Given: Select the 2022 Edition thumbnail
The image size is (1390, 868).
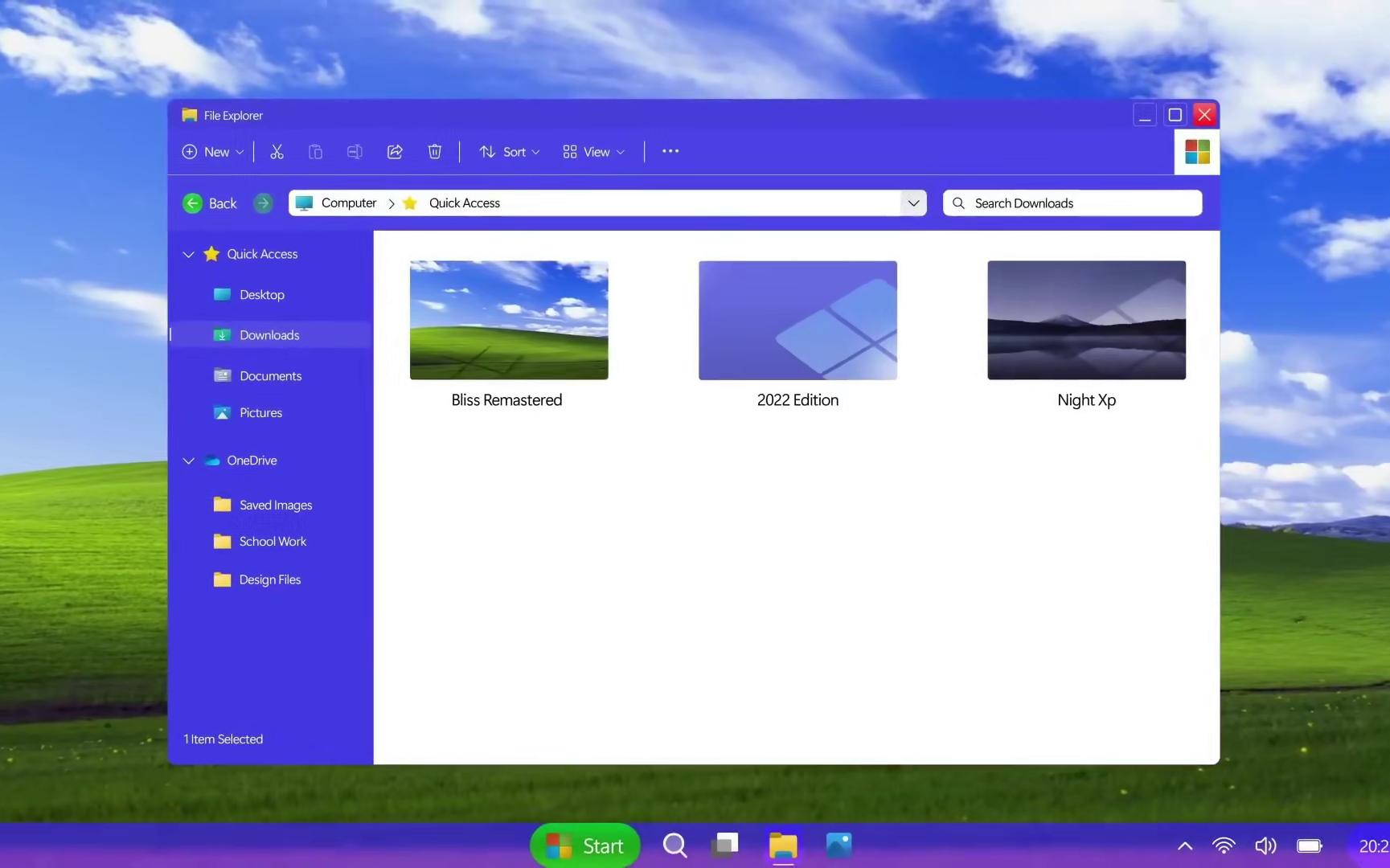Looking at the screenshot, I should (798, 320).
